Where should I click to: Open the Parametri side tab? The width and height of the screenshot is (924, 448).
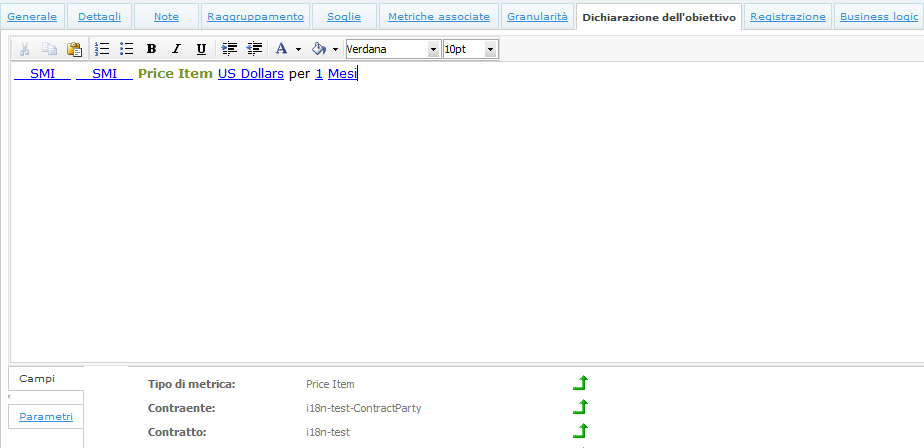[x=46, y=417]
